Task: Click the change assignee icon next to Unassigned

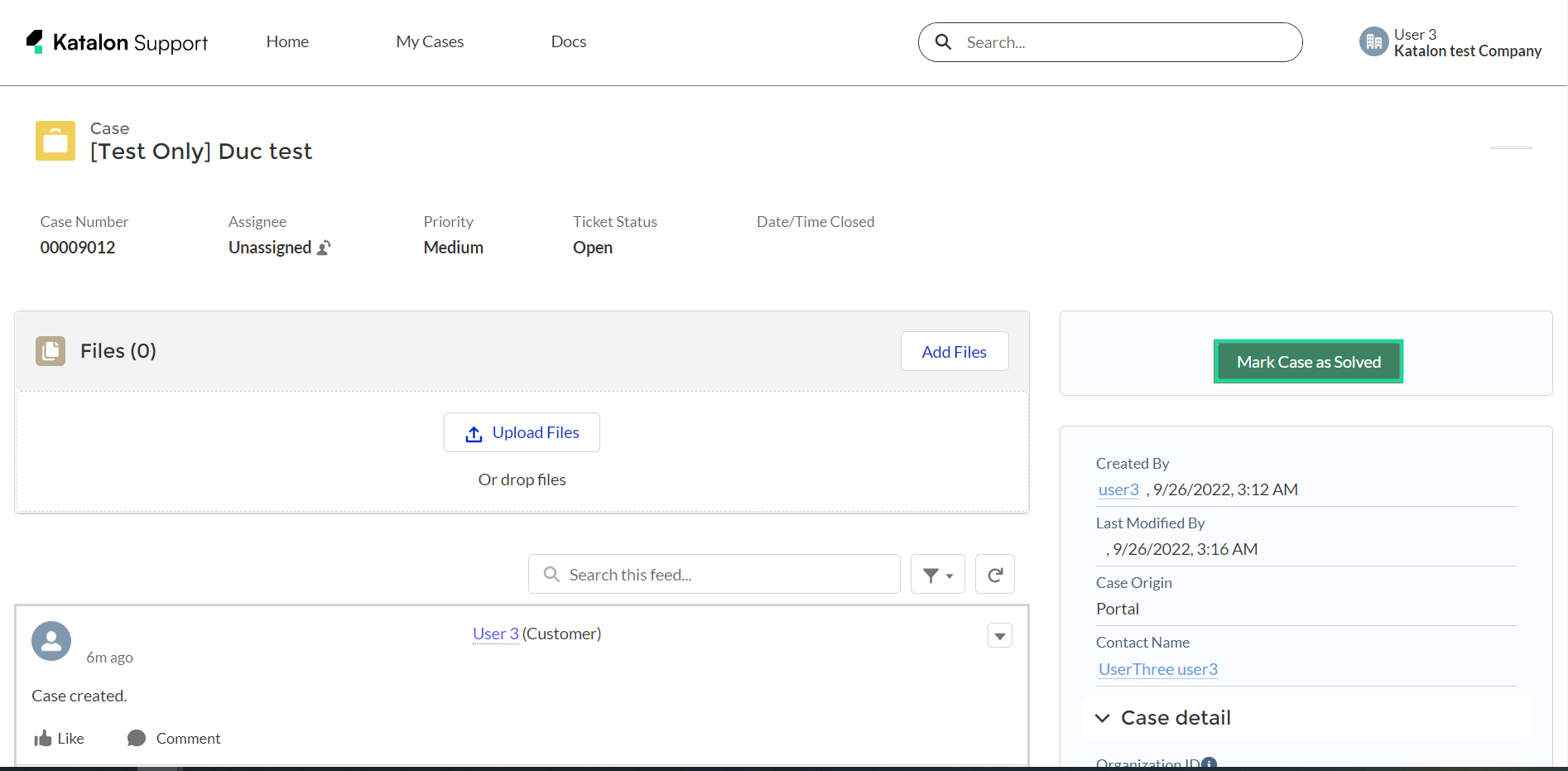Action: (x=325, y=247)
